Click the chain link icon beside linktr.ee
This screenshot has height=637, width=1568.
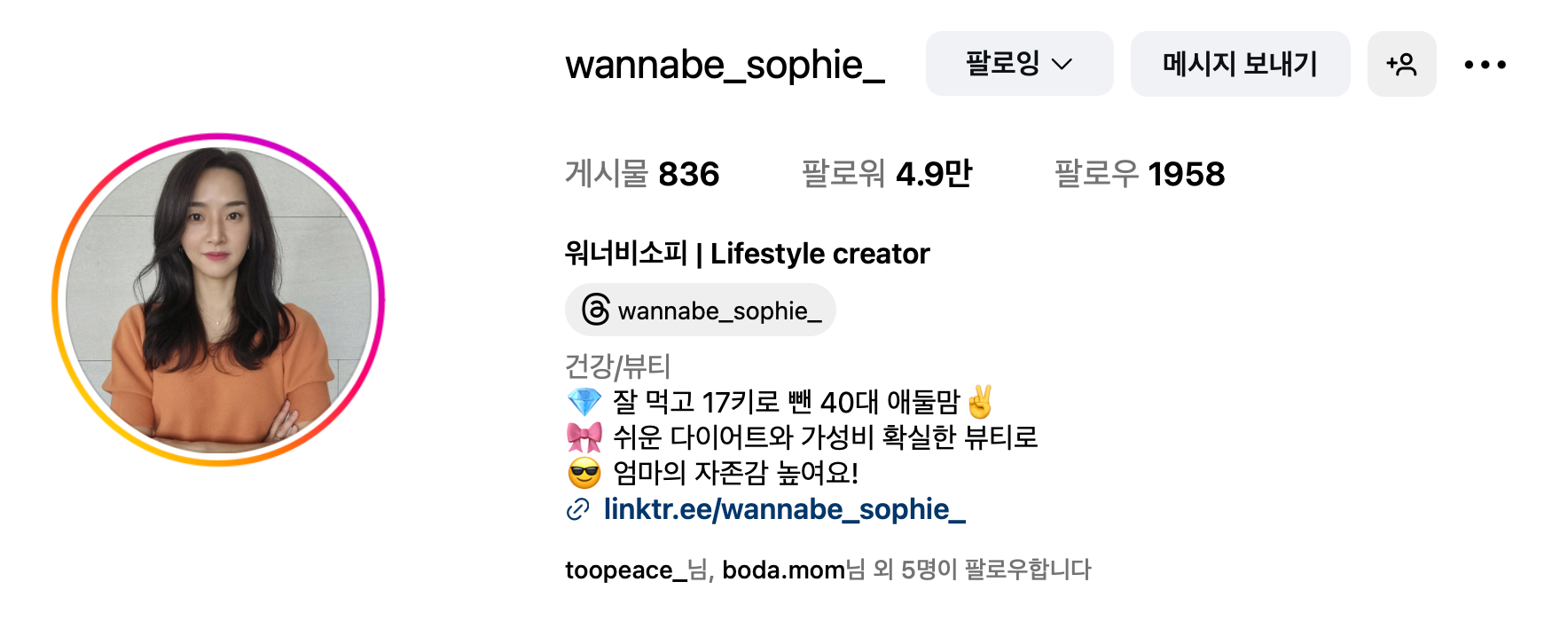click(577, 509)
